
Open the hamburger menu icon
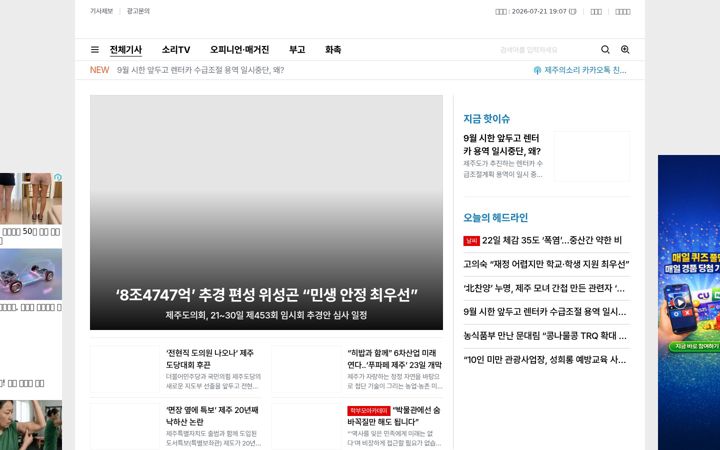tap(95, 50)
